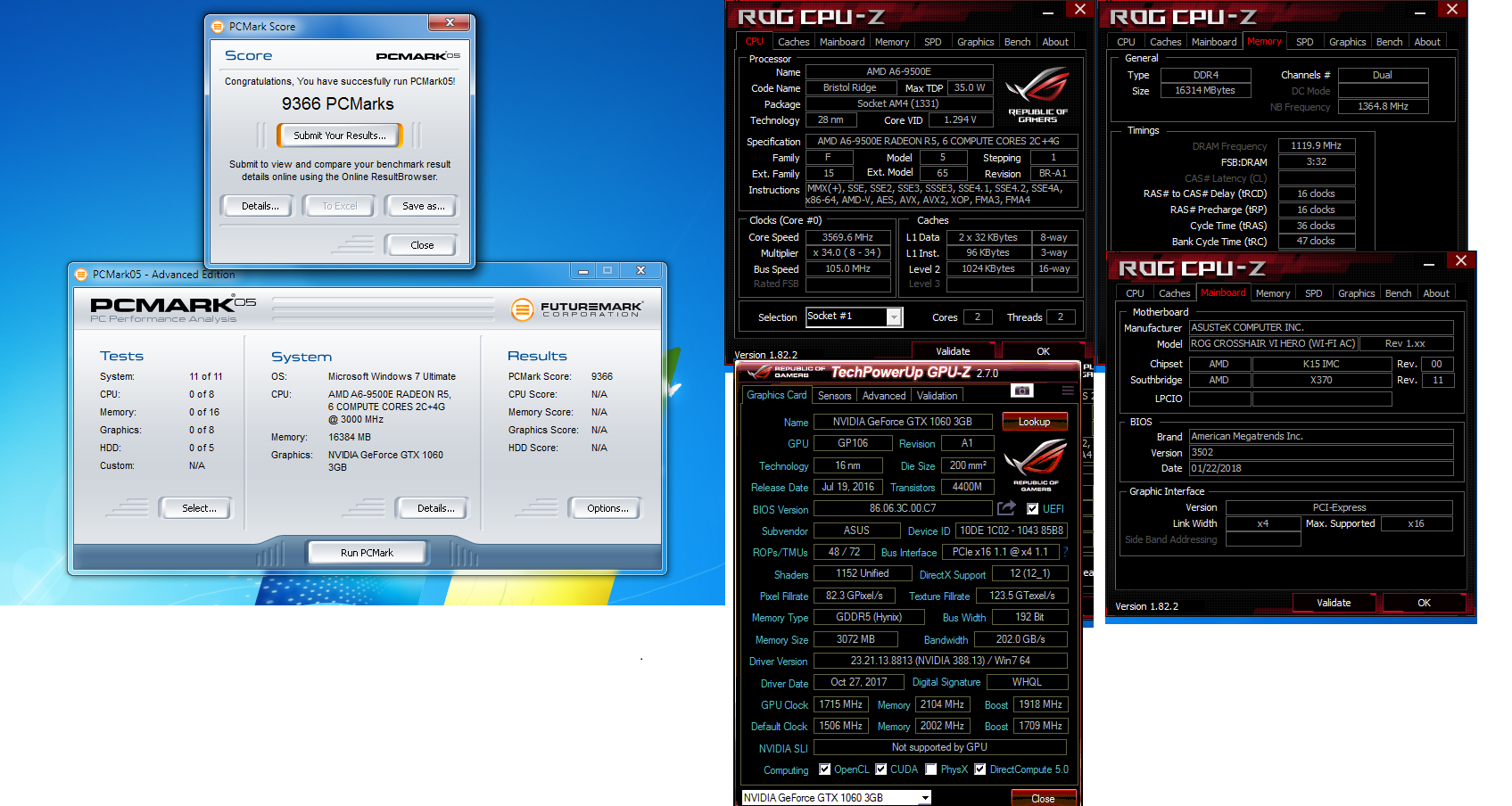Click Details under the System section
1512x806 pixels.
[x=433, y=508]
